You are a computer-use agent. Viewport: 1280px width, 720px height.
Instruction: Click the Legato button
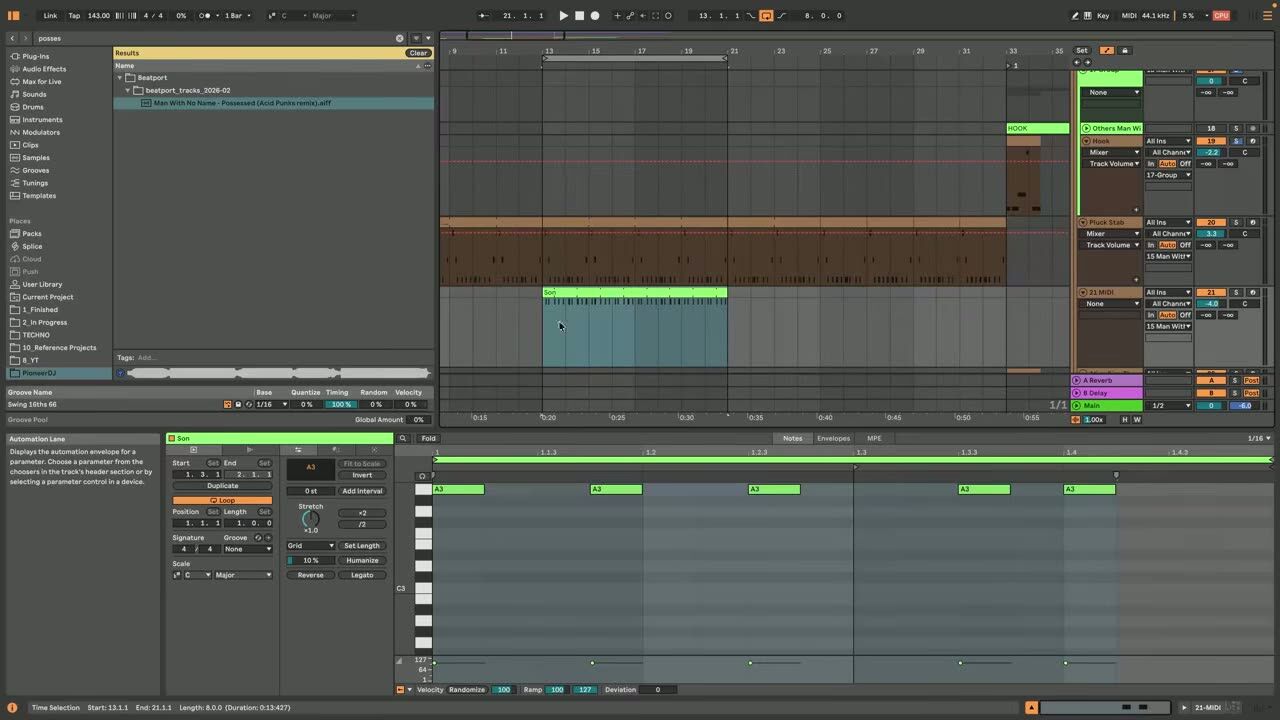point(362,575)
